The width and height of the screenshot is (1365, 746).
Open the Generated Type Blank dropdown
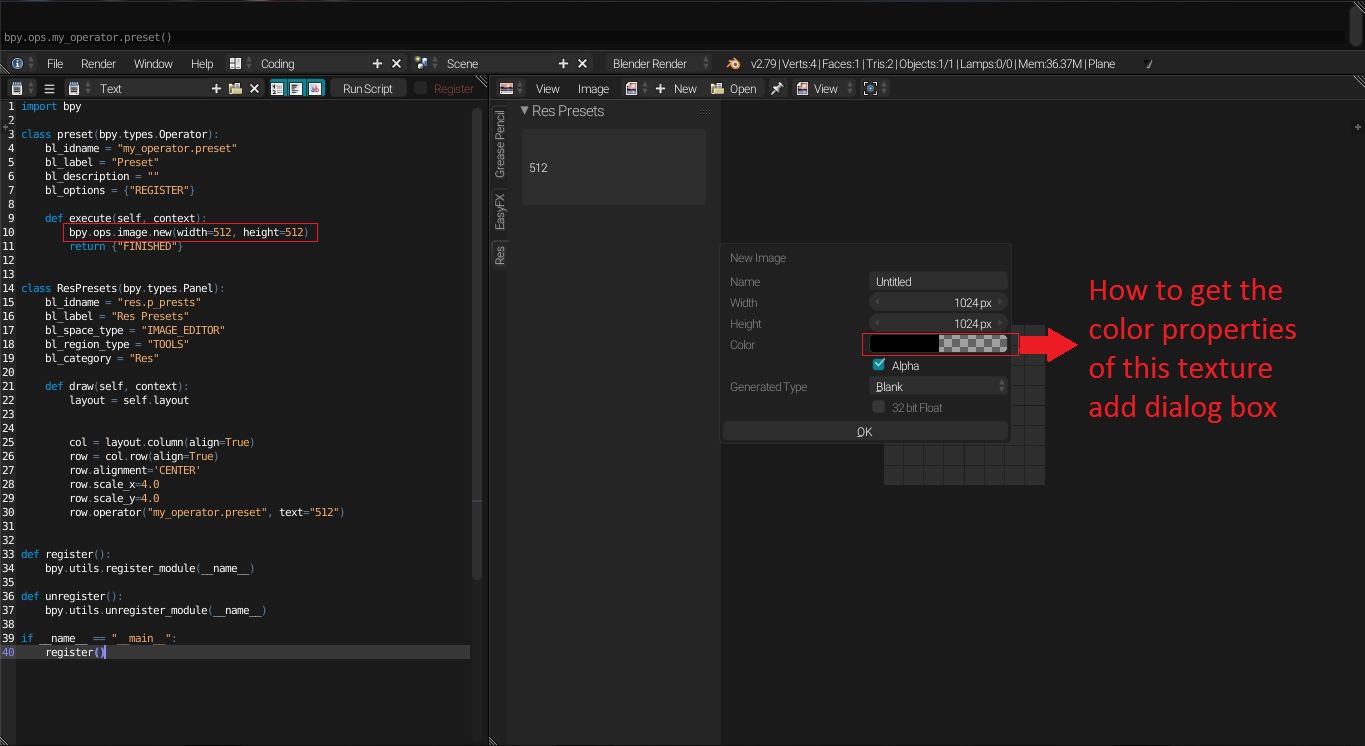pyautogui.click(x=939, y=386)
